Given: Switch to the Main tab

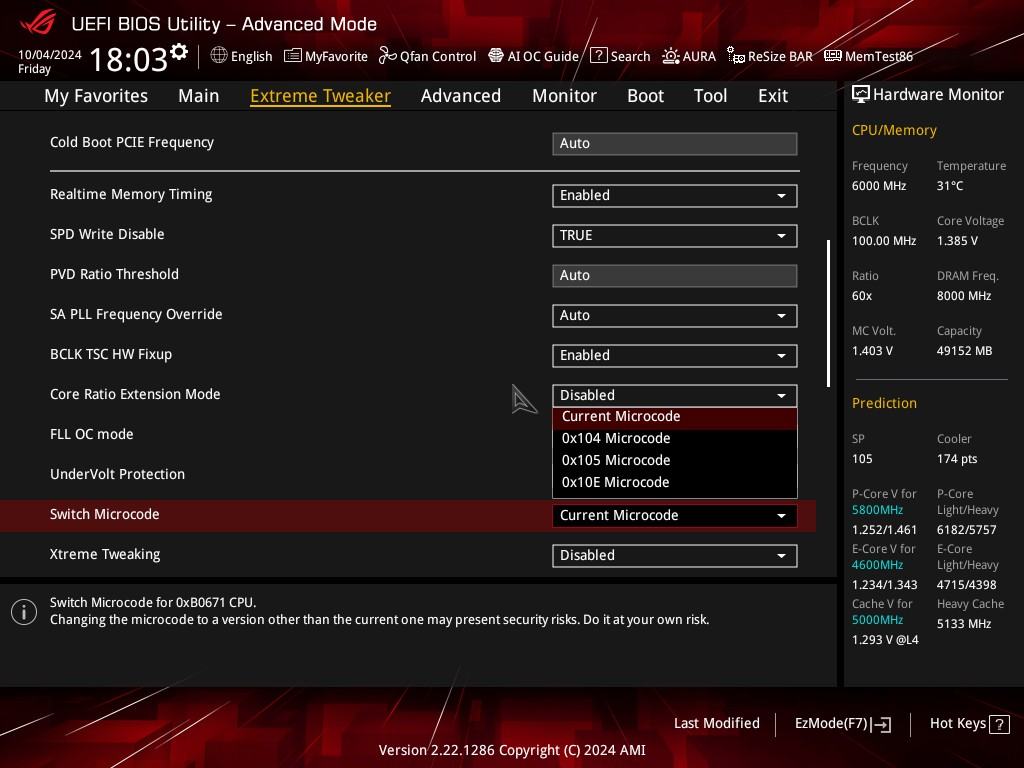Looking at the screenshot, I should tap(199, 96).
